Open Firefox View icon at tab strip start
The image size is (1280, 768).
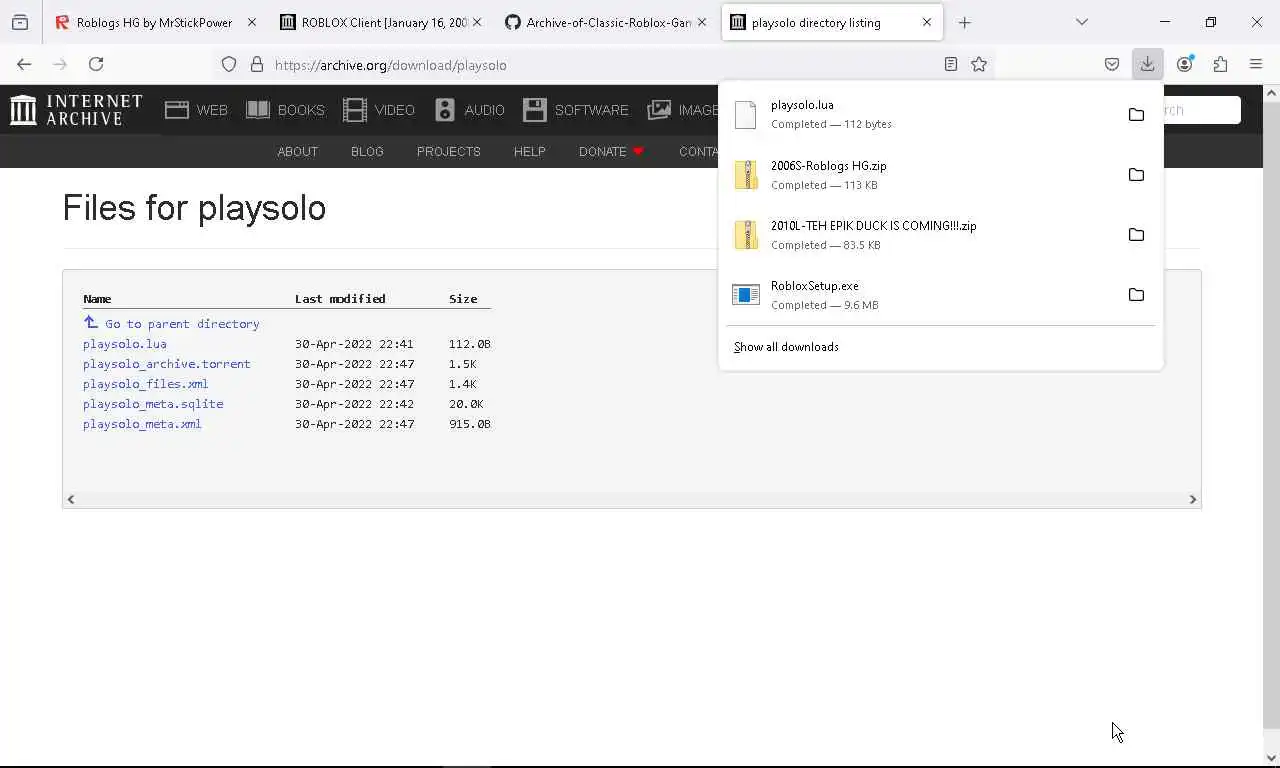(x=20, y=22)
